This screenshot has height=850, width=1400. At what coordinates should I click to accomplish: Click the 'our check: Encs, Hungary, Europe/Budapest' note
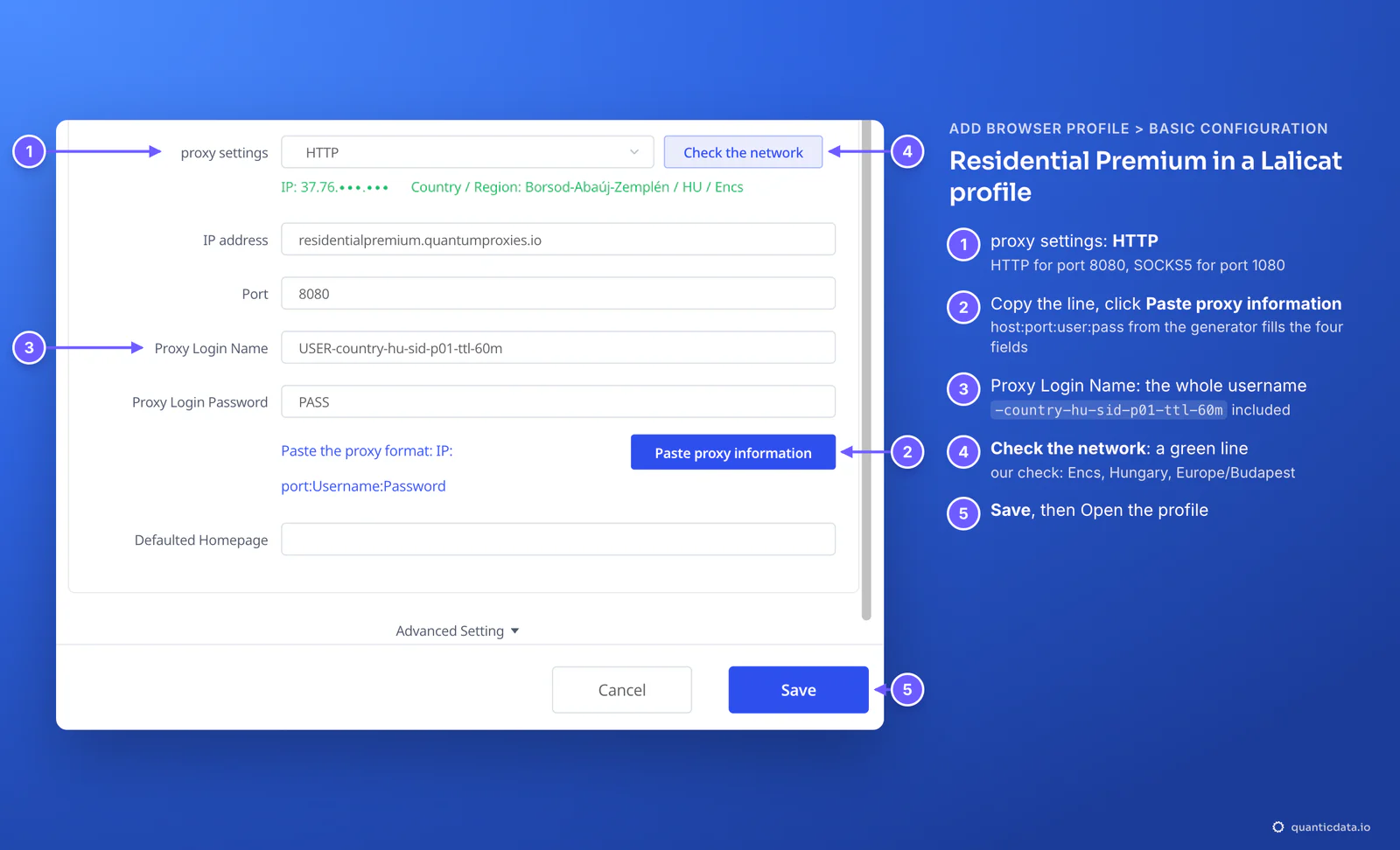coord(1143,473)
